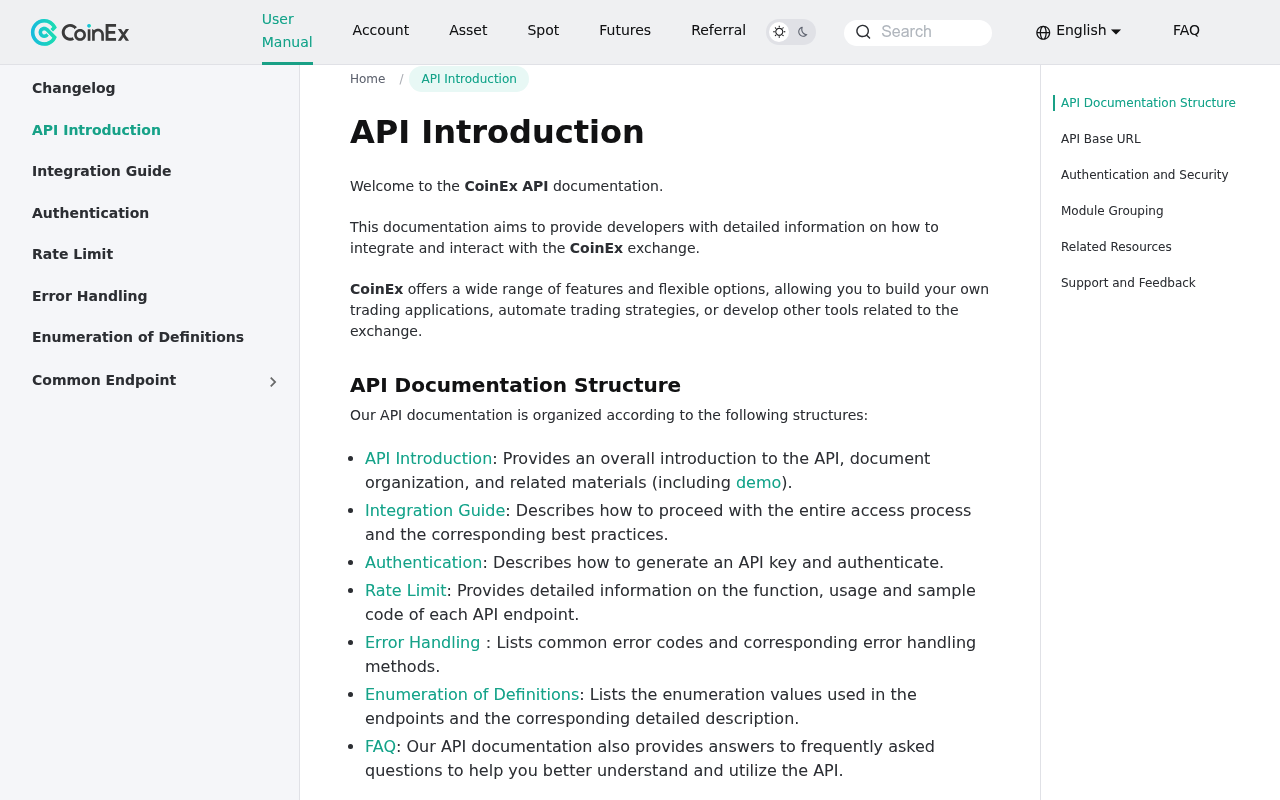The width and height of the screenshot is (1280, 800).
Task: Focus the Search input field
Action: (918, 32)
